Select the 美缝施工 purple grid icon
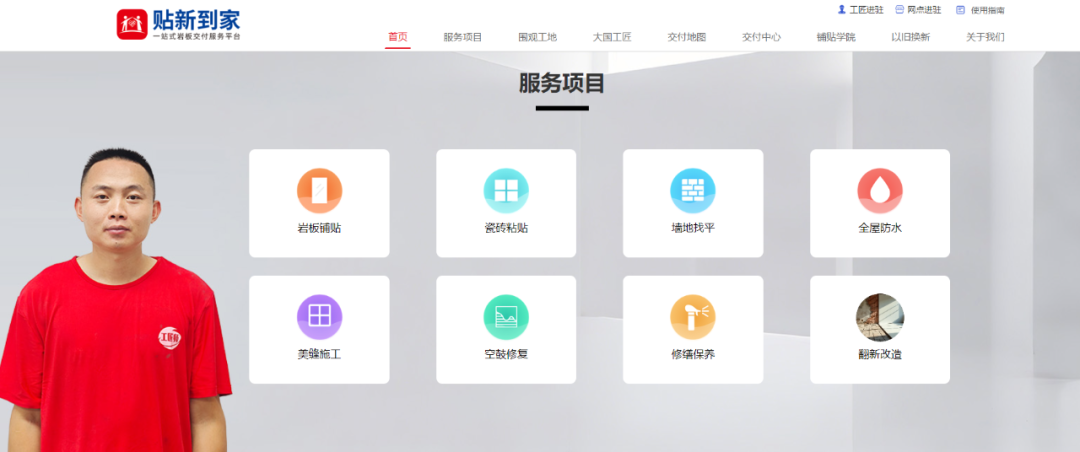1080x452 pixels. pos(319,317)
